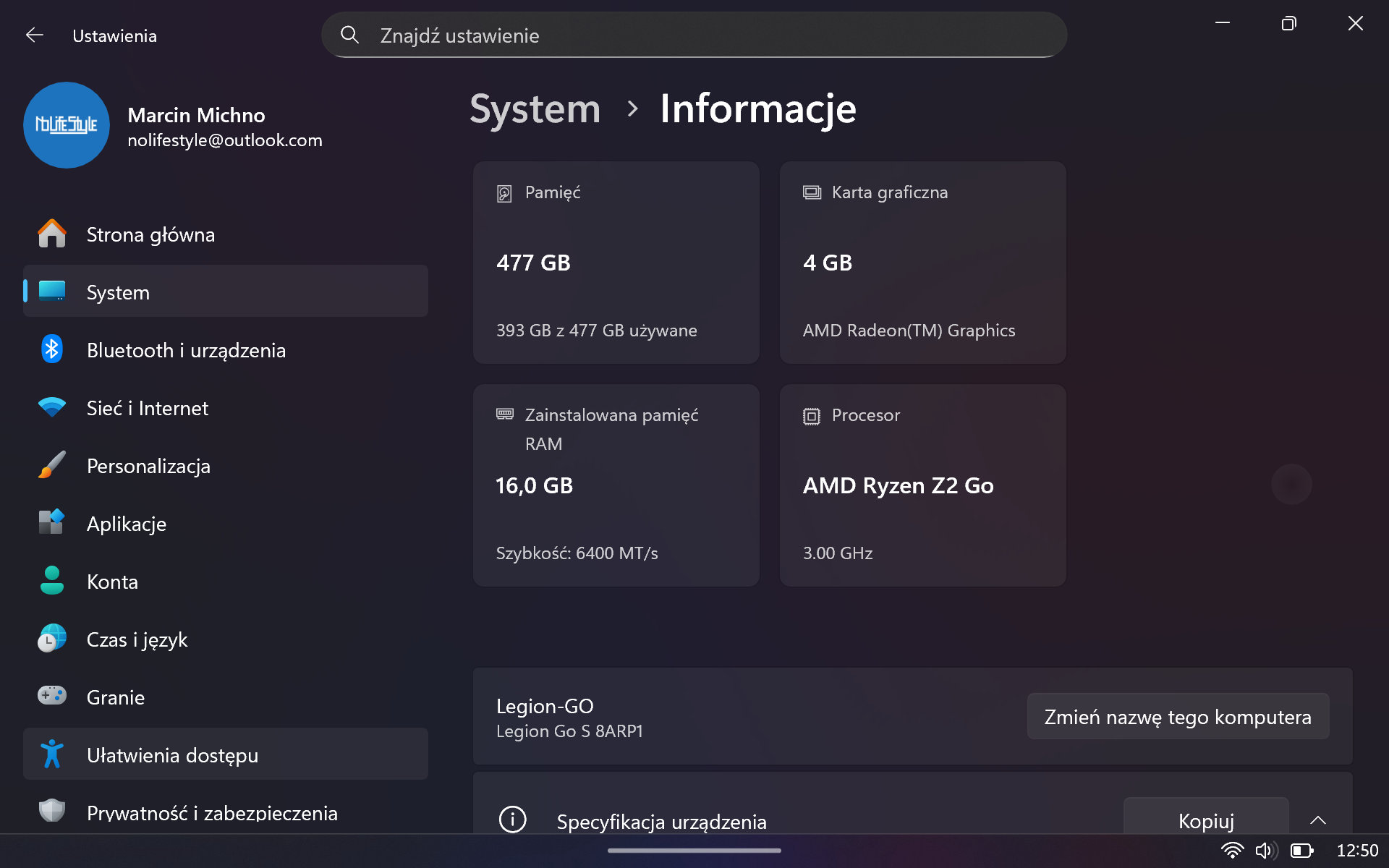
Task: Collapse Specyfikacja urządzenia chevron
Action: pos(1317,820)
